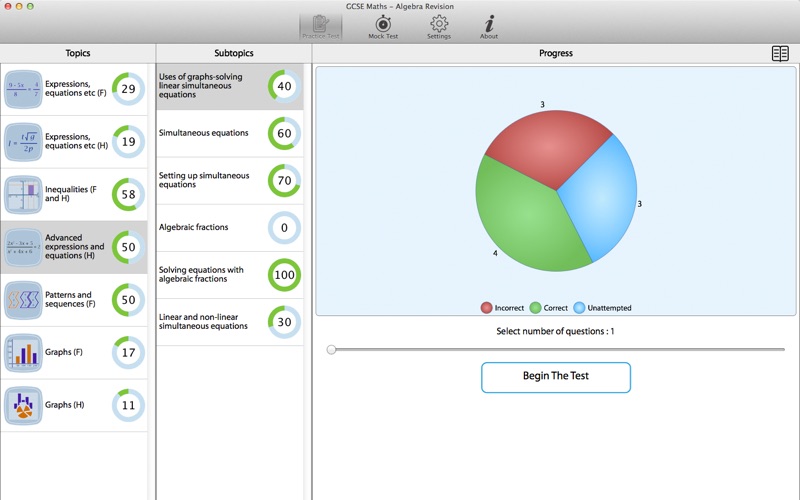Select subtopic Algebraic fractions
This screenshot has width=800, height=500.
(230, 228)
